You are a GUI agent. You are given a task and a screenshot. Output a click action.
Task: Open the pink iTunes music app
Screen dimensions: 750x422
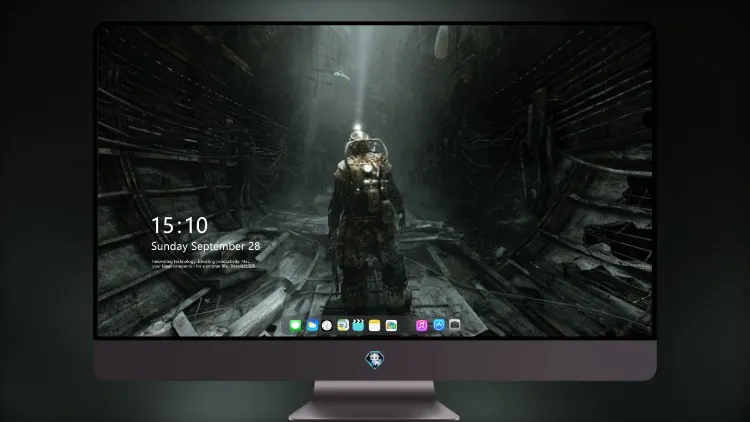click(421, 326)
